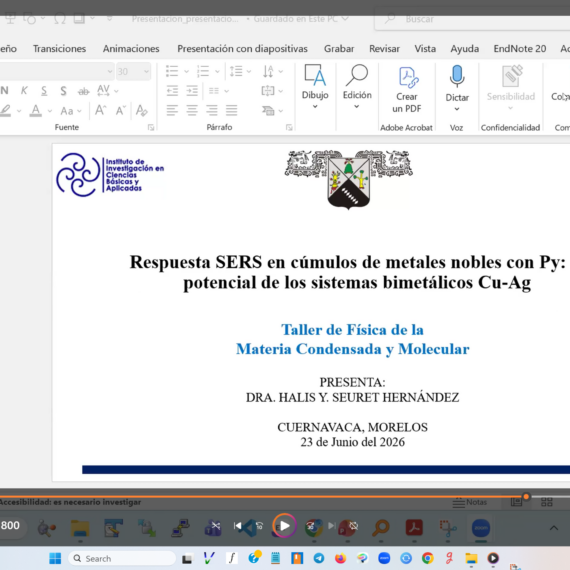This screenshot has height=570, width=570.
Task: Switch to normal view in status bar
Action: tap(516, 502)
